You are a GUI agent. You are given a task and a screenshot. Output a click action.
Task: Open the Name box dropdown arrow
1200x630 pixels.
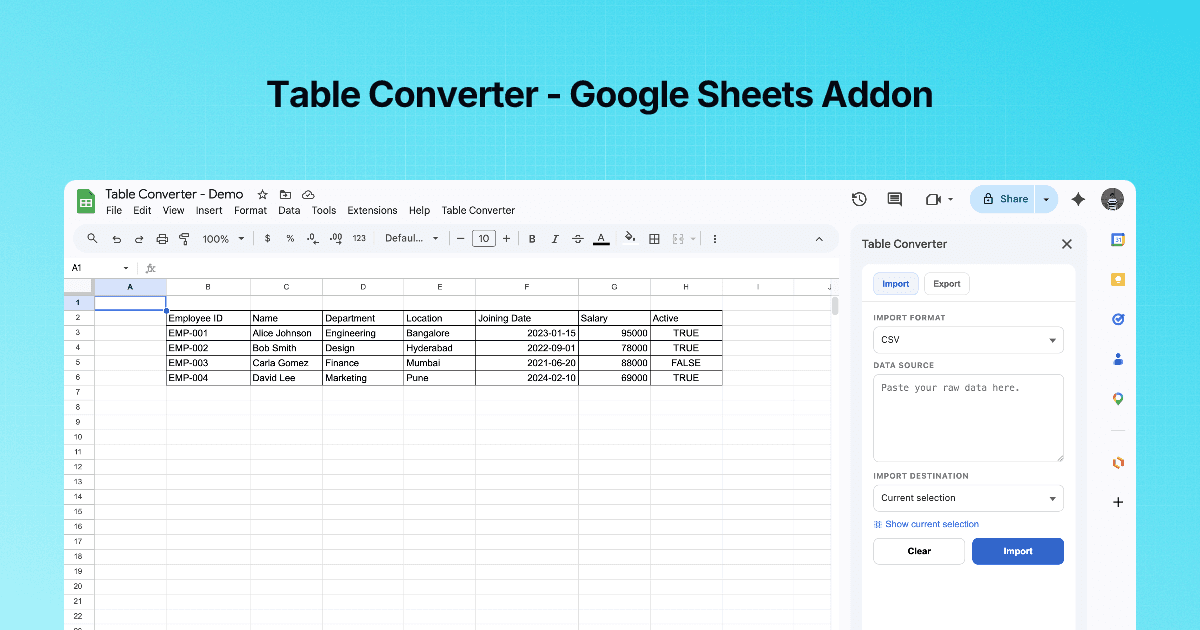coord(126,268)
